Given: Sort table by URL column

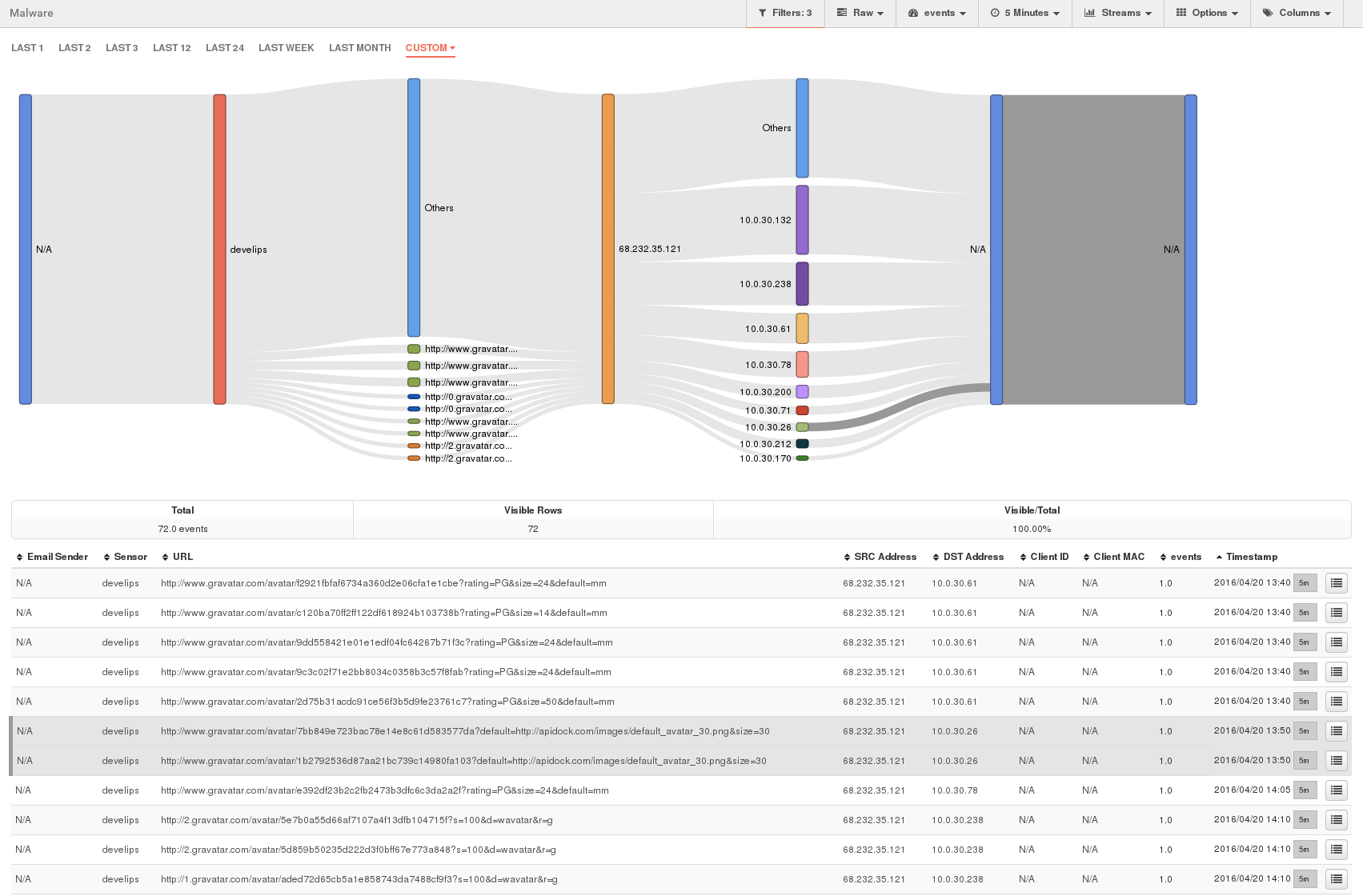Looking at the screenshot, I should [x=177, y=557].
